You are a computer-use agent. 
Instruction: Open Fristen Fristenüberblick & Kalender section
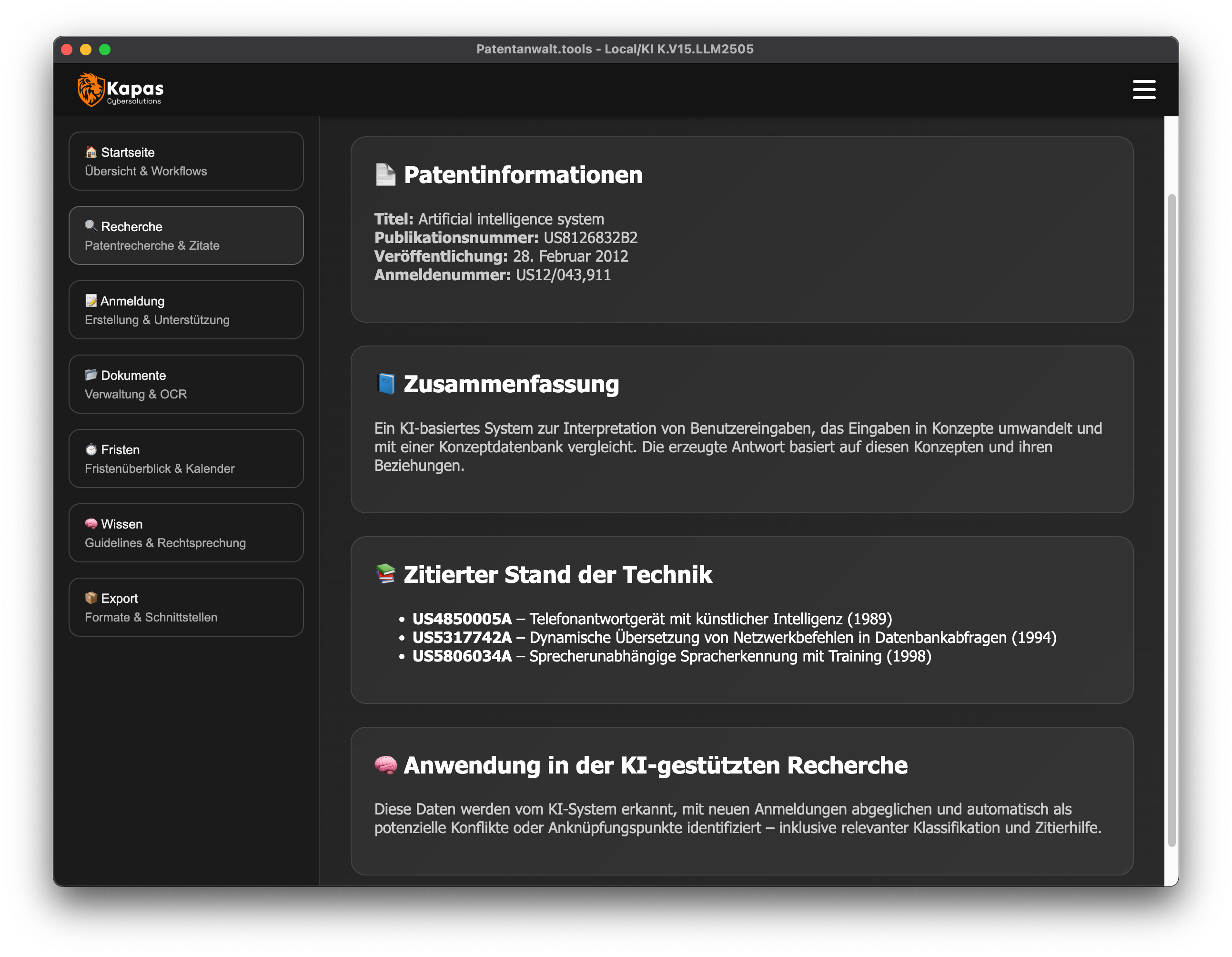coord(186,459)
